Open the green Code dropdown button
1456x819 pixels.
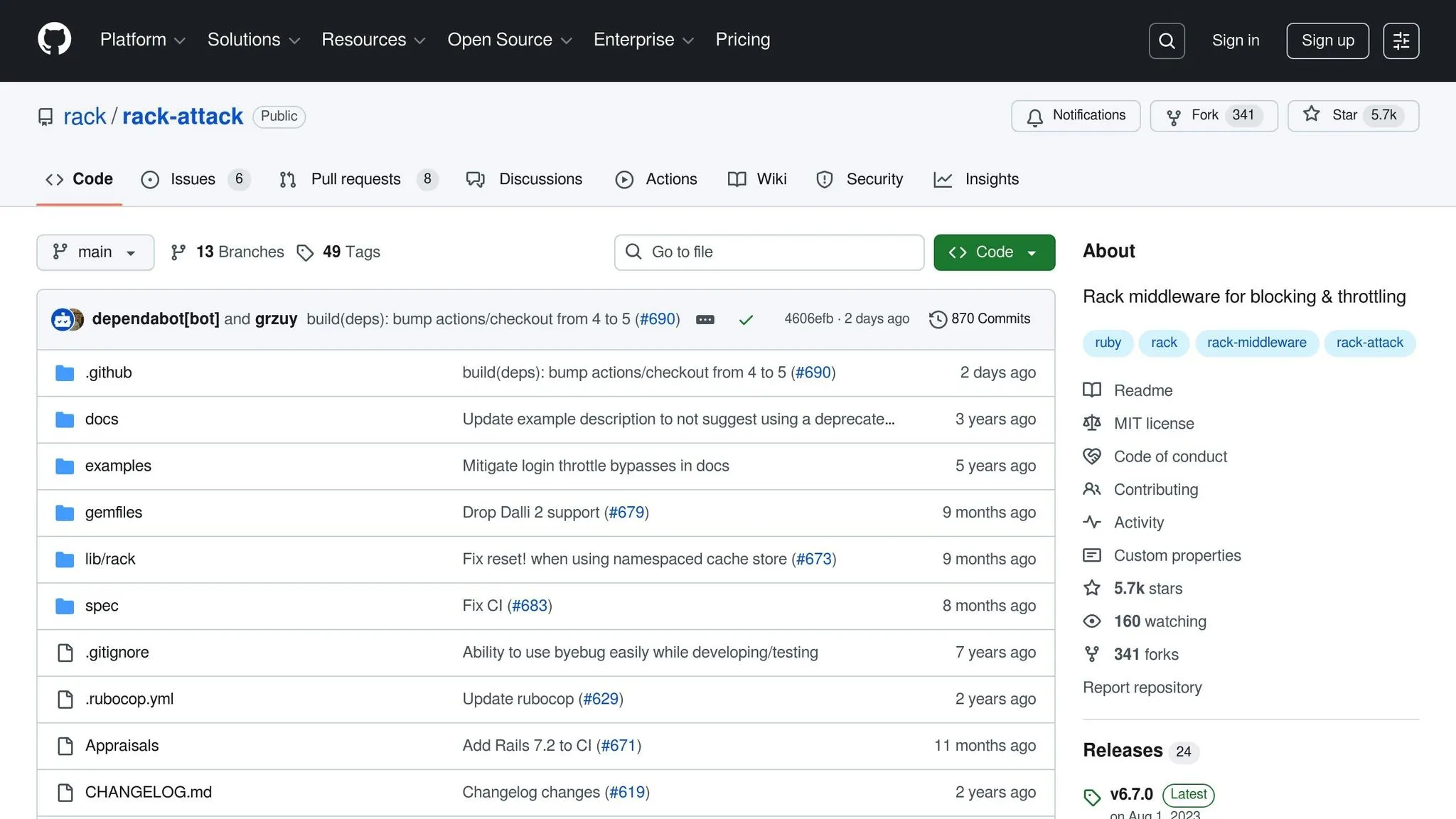[994, 252]
